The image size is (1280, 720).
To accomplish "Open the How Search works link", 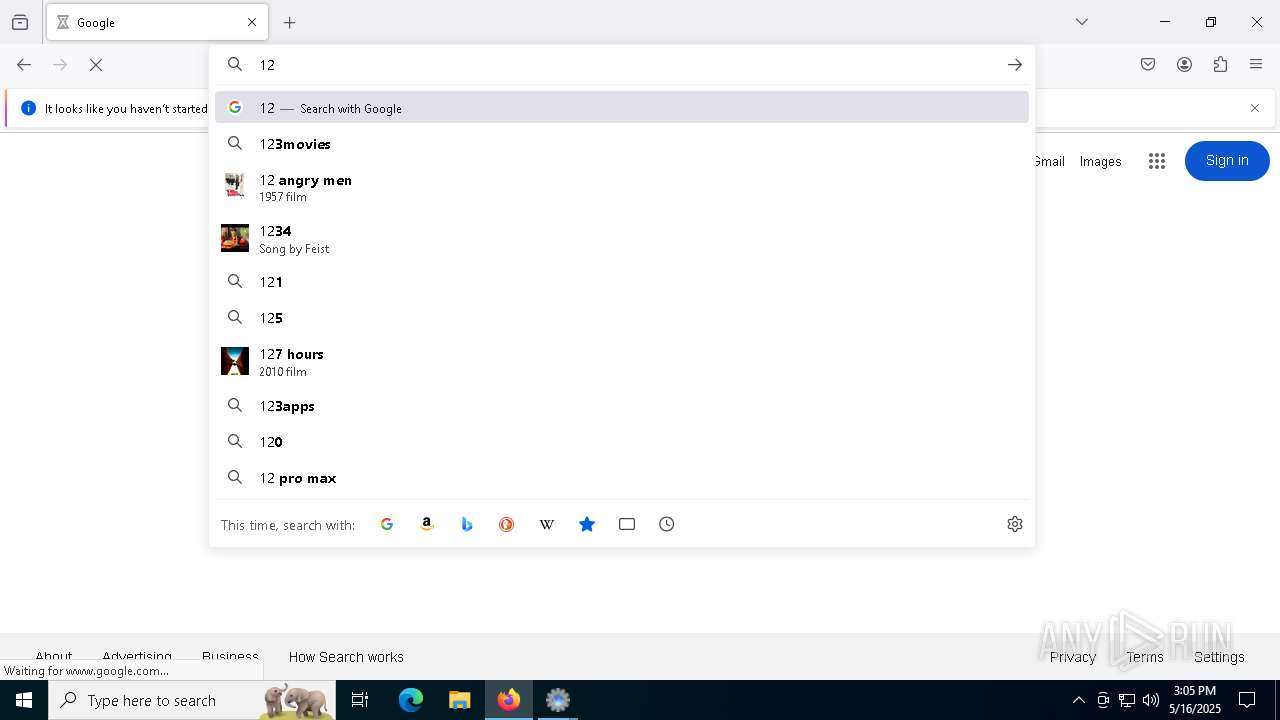I will click(346, 657).
